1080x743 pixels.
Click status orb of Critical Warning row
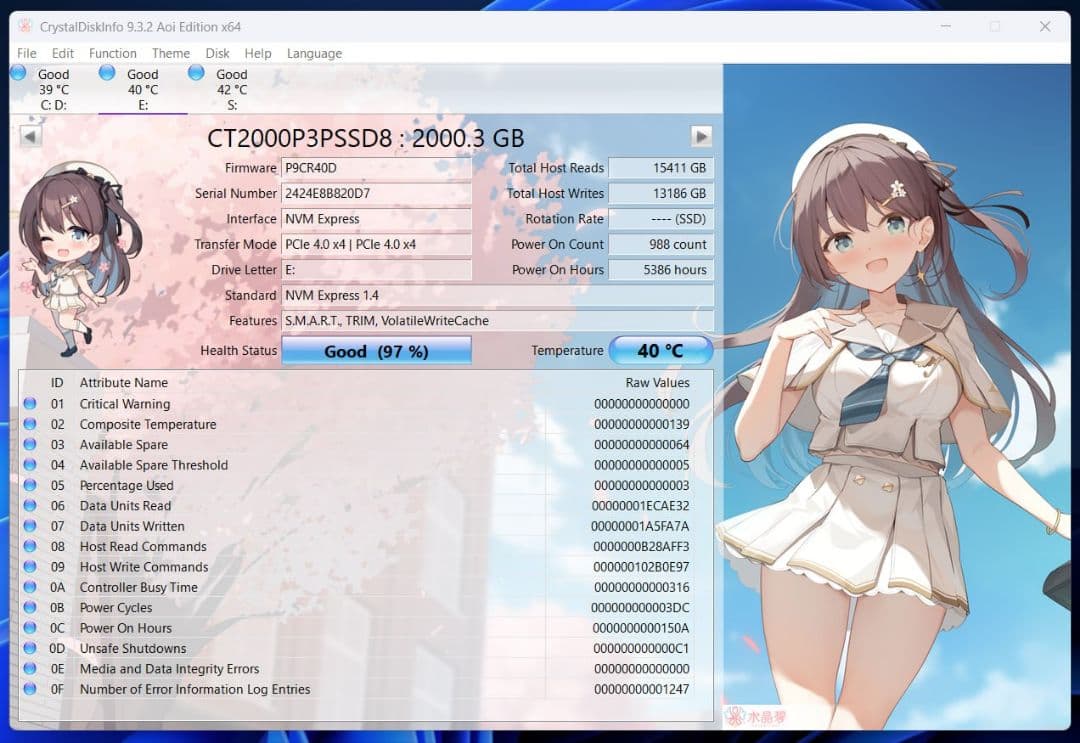pyautogui.click(x=30, y=404)
